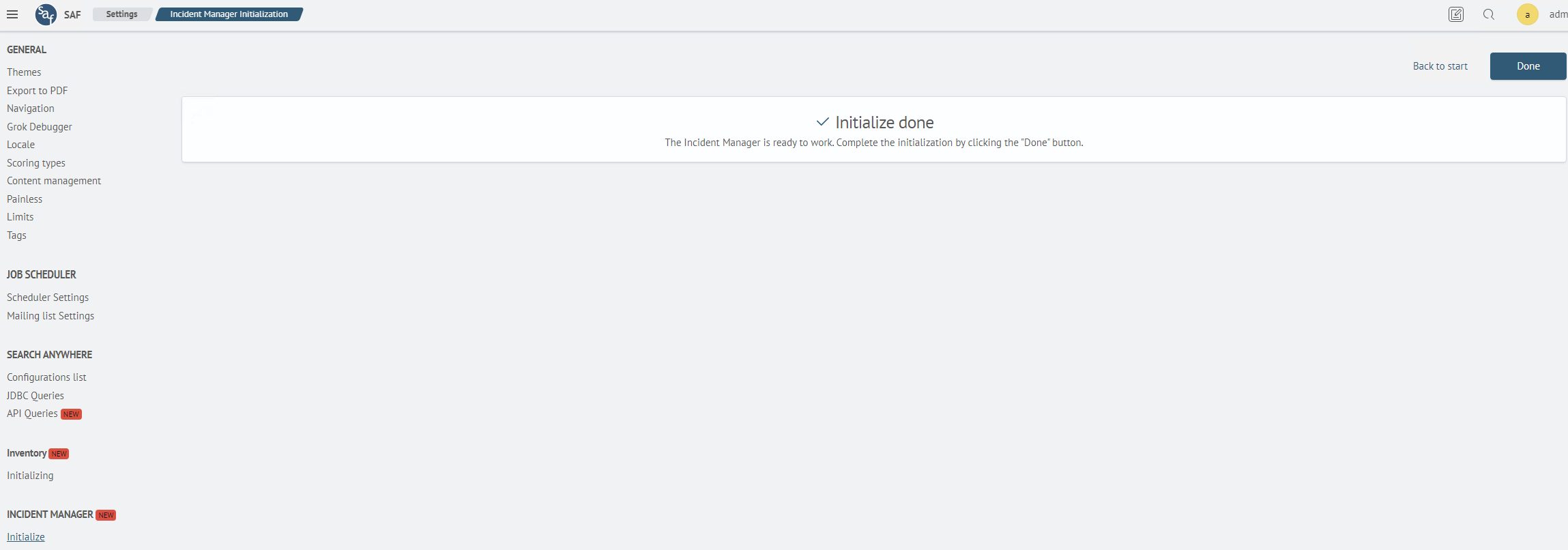Open the hamburger navigation menu
Image resolution: width=1568 pixels, height=550 pixels.
[x=12, y=14]
